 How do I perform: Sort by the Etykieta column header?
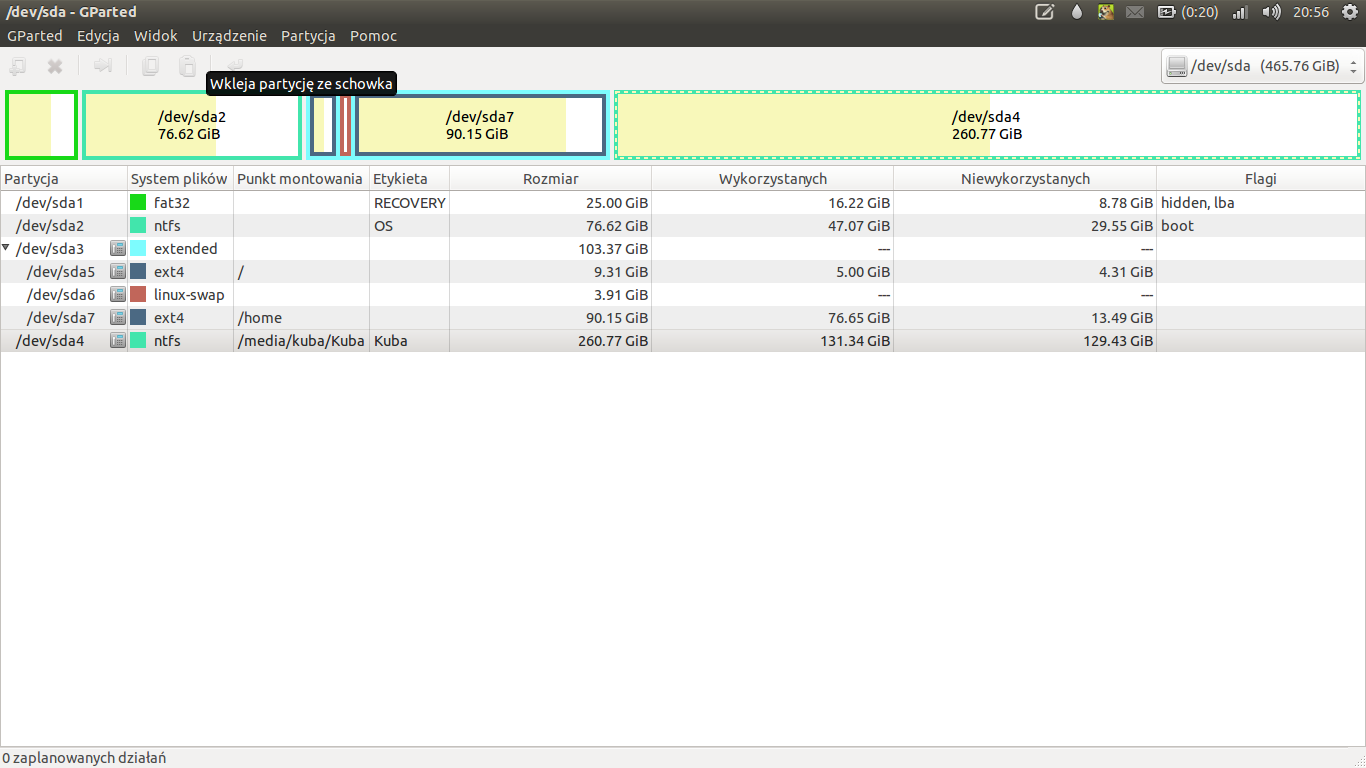(410, 179)
